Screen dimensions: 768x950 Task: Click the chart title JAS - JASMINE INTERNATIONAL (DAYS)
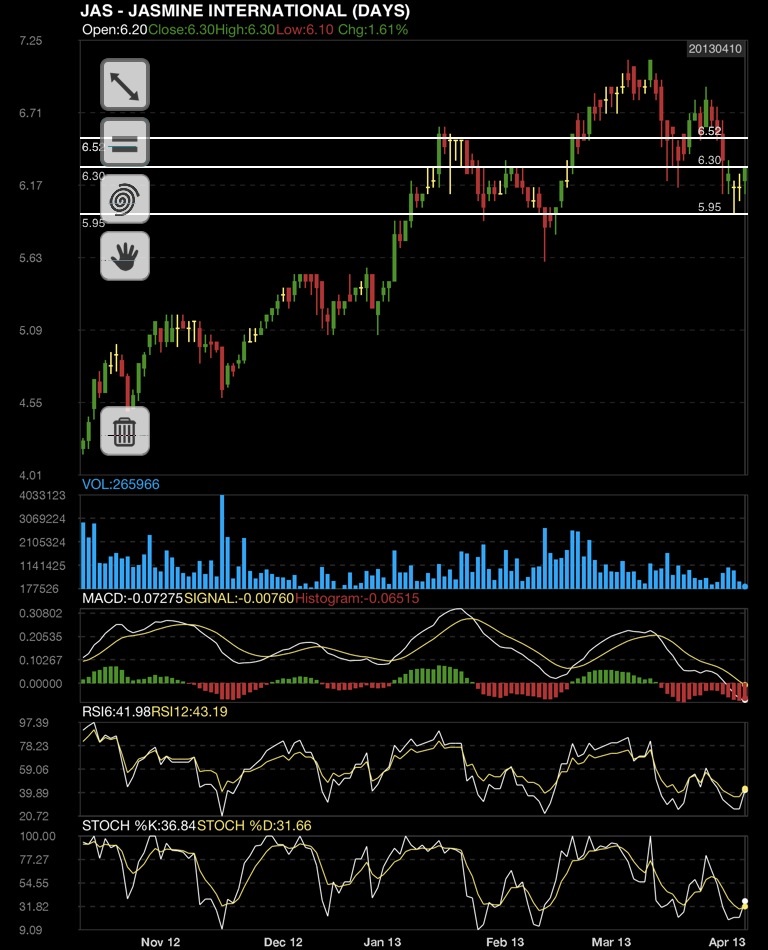coord(245,11)
